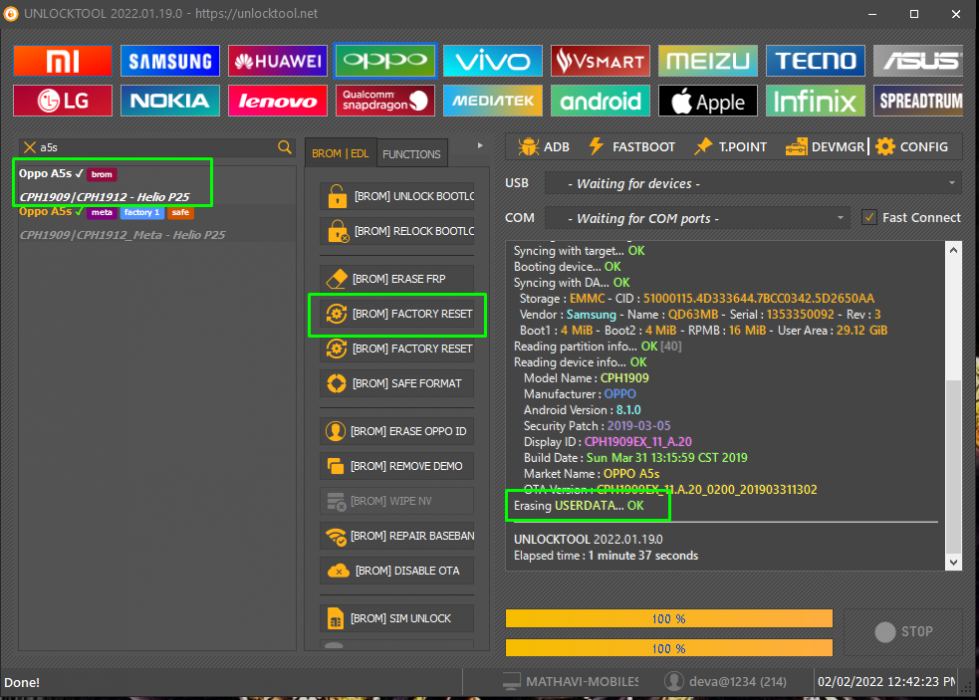Viewport: 979px width, 700px height.
Task: Choose the LG brand tile
Action: coord(62,101)
